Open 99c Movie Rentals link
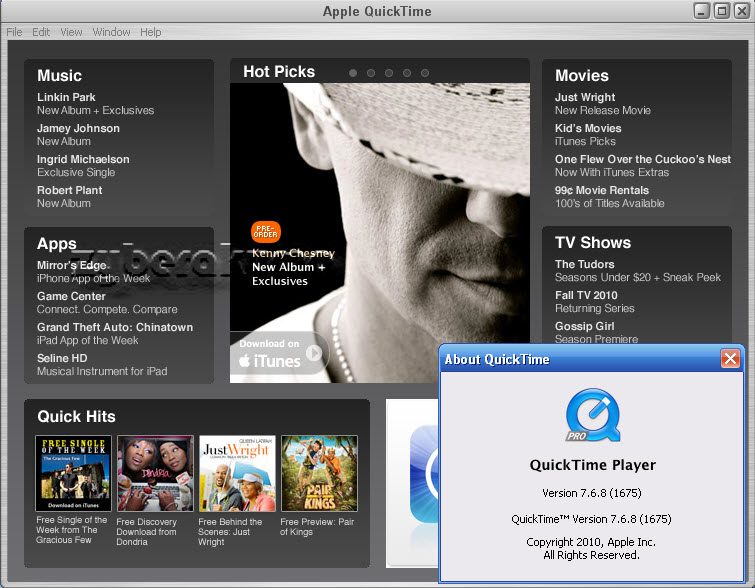 610,196
